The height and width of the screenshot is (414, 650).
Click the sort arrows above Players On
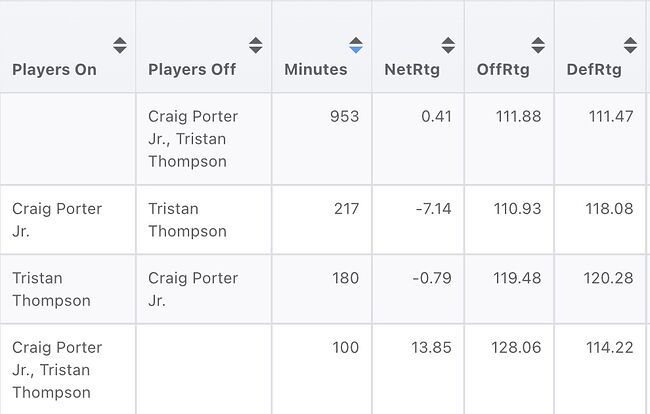click(119, 46)
